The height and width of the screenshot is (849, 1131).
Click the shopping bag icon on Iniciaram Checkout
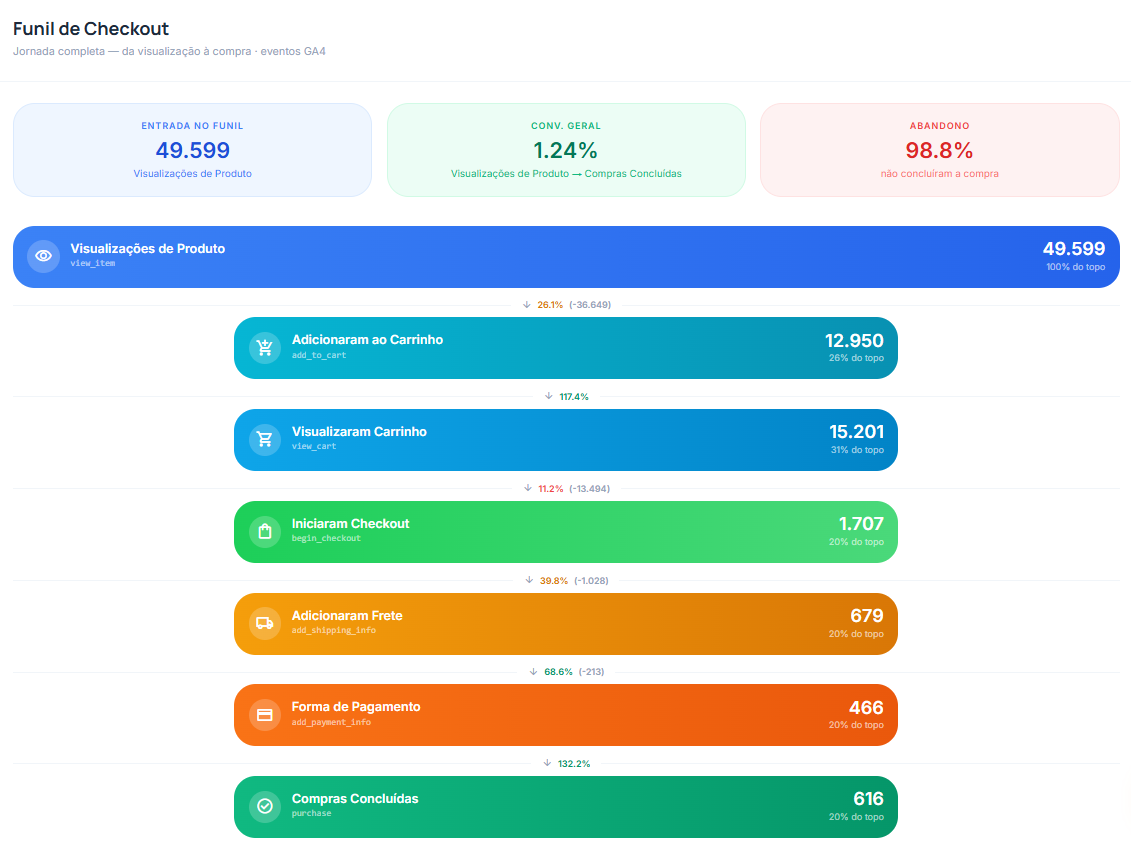tap(265, 532)
